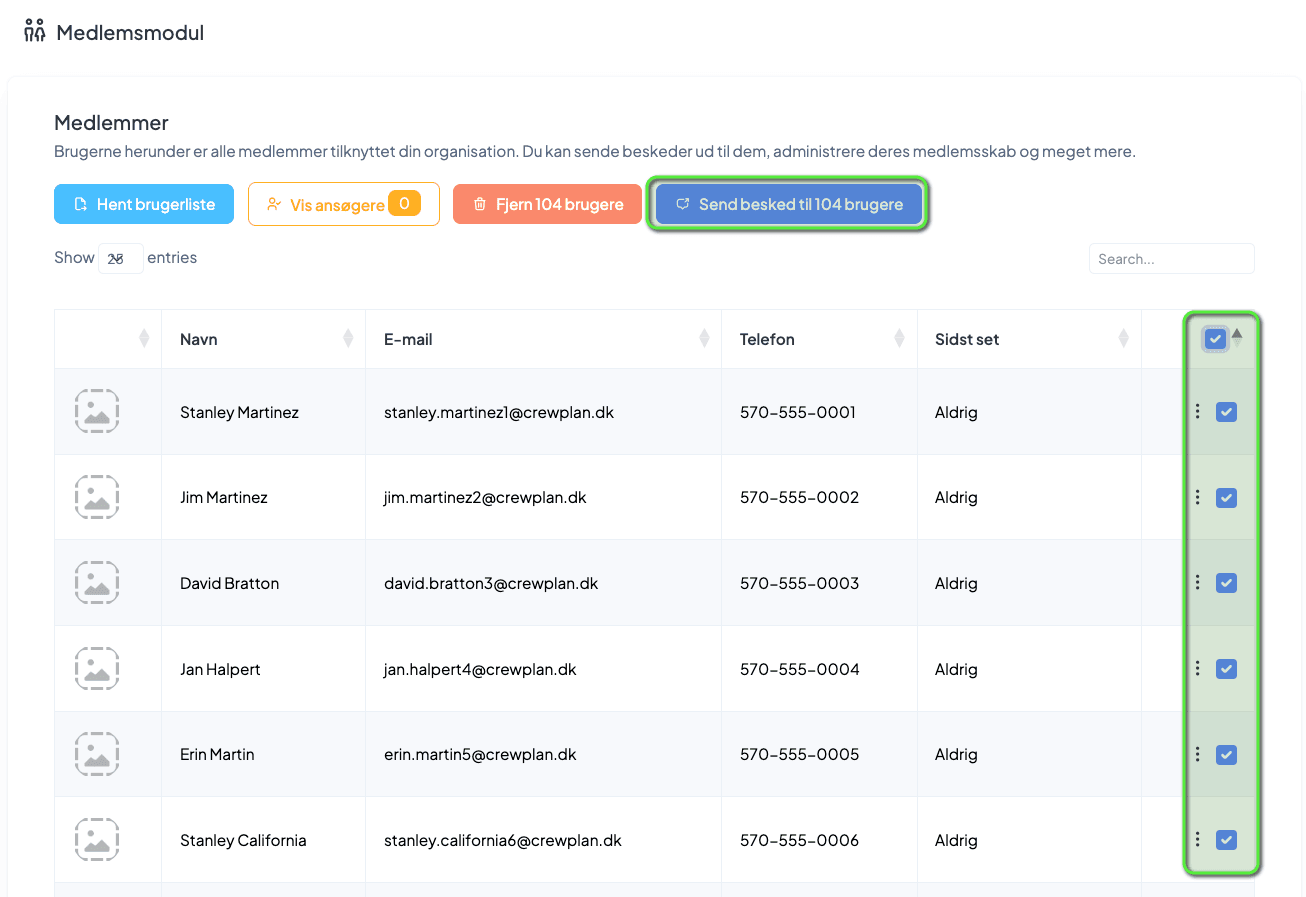This screenshot has width=1306, height=897.
Task: Download list with Hent brugerliste
Action: 144,204
